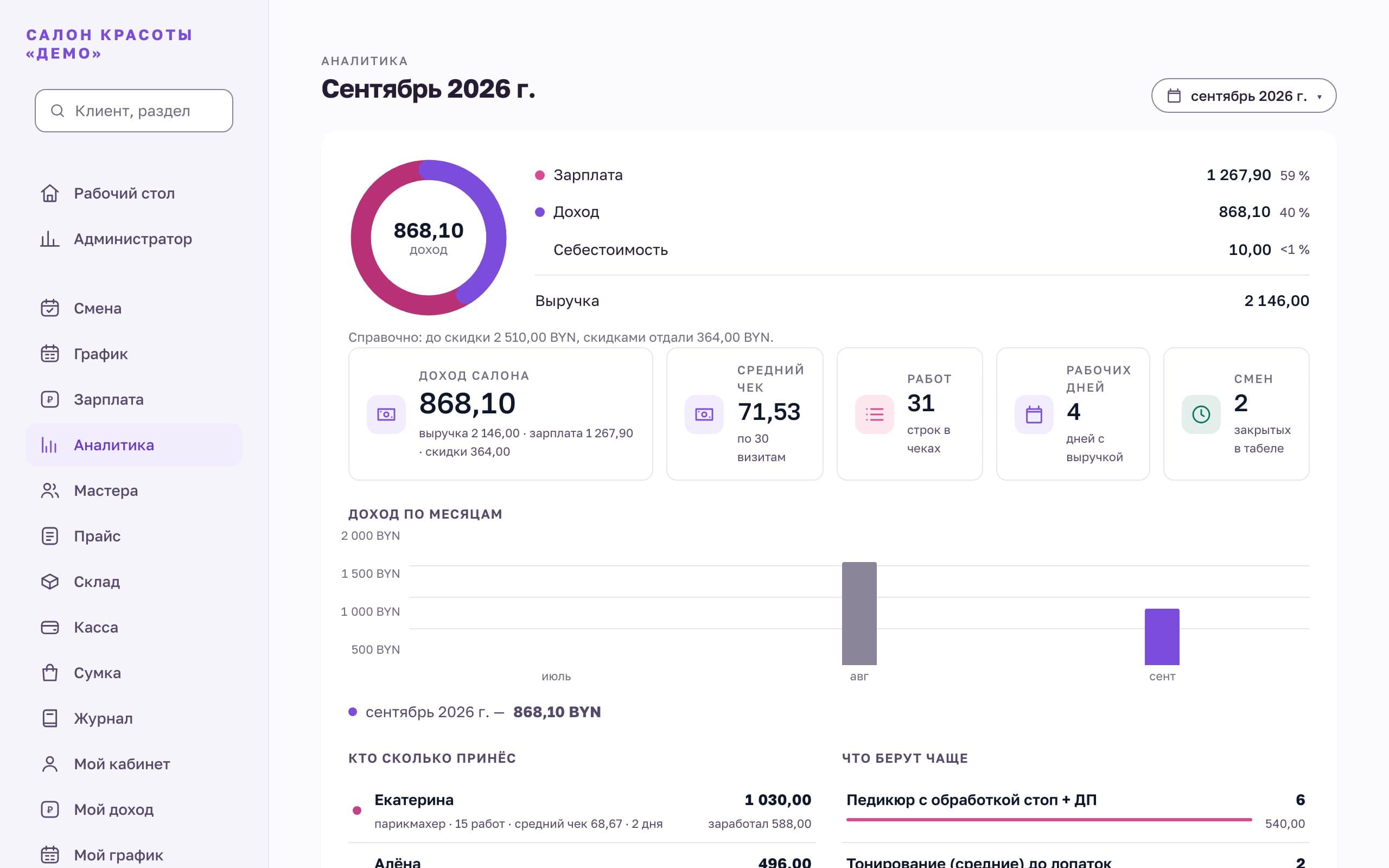Click the book icon beside Журнал

pos(50,718)
